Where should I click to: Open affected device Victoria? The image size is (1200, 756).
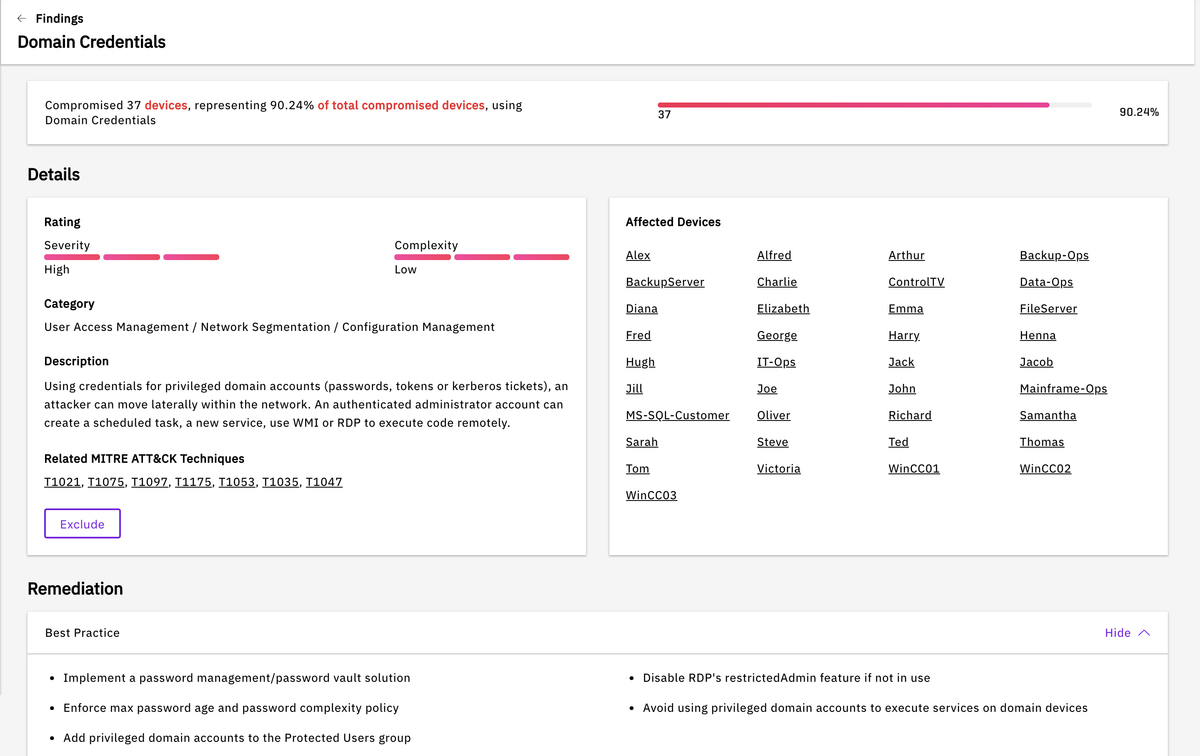[x=779, y=469]
